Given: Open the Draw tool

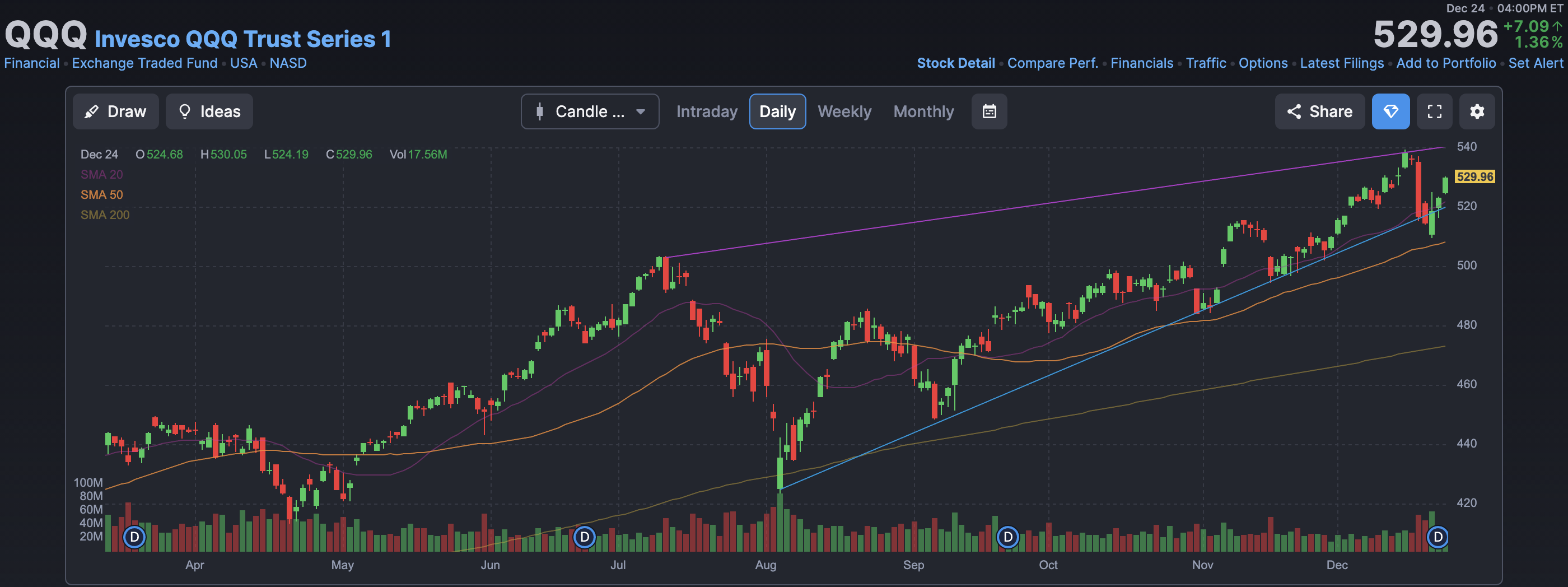Looking at the screenshot, I should click(116, 111).
